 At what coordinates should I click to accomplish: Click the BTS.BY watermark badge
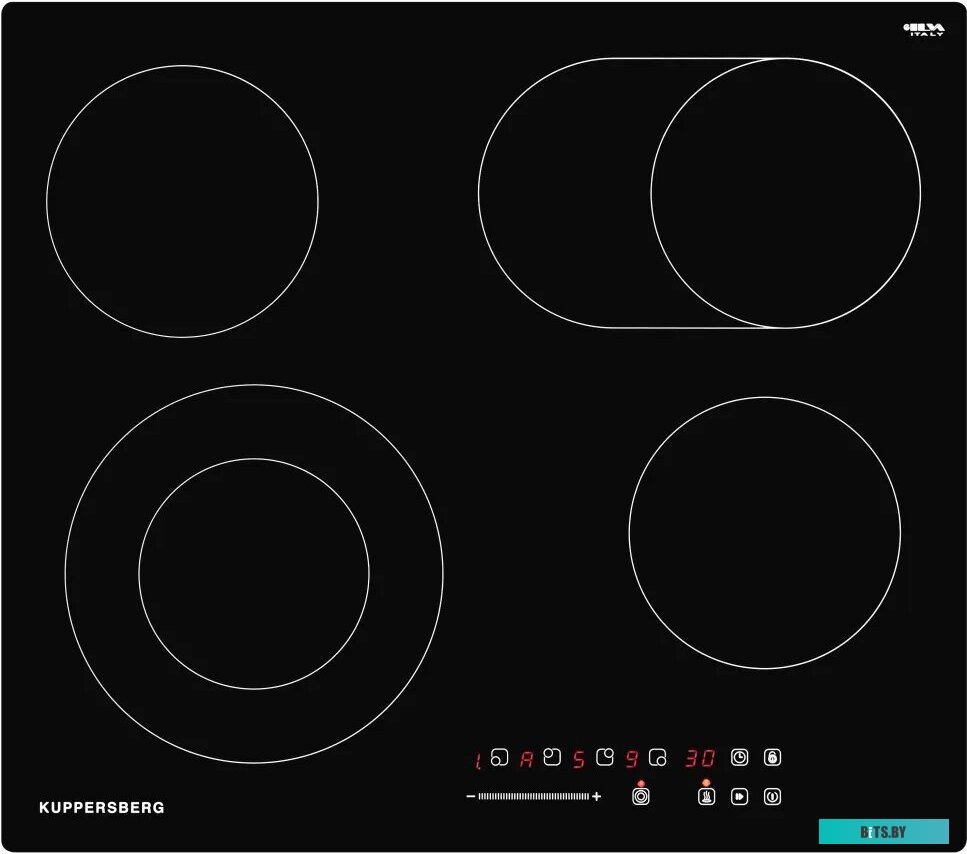(883, 832)
